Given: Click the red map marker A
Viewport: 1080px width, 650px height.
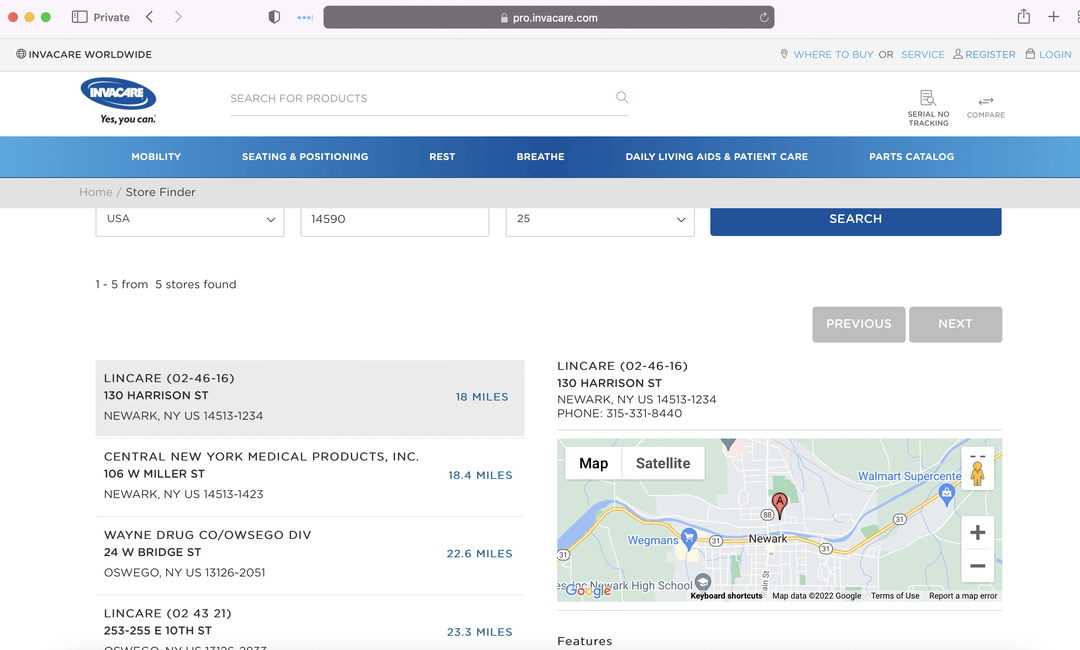Looking at the screenshot, I should tap(779, 503).
